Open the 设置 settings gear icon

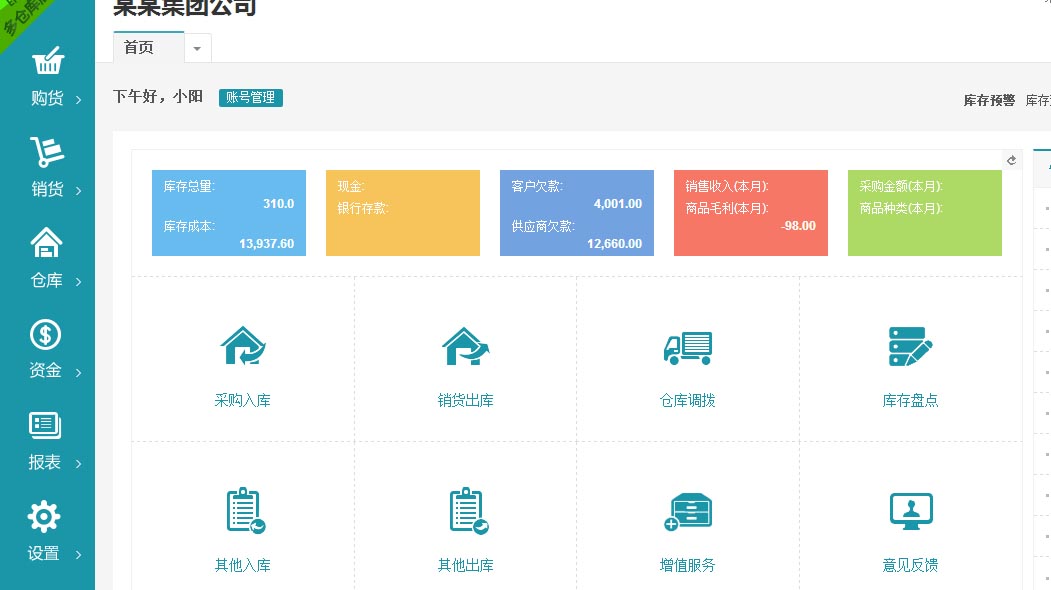(44, 516)
